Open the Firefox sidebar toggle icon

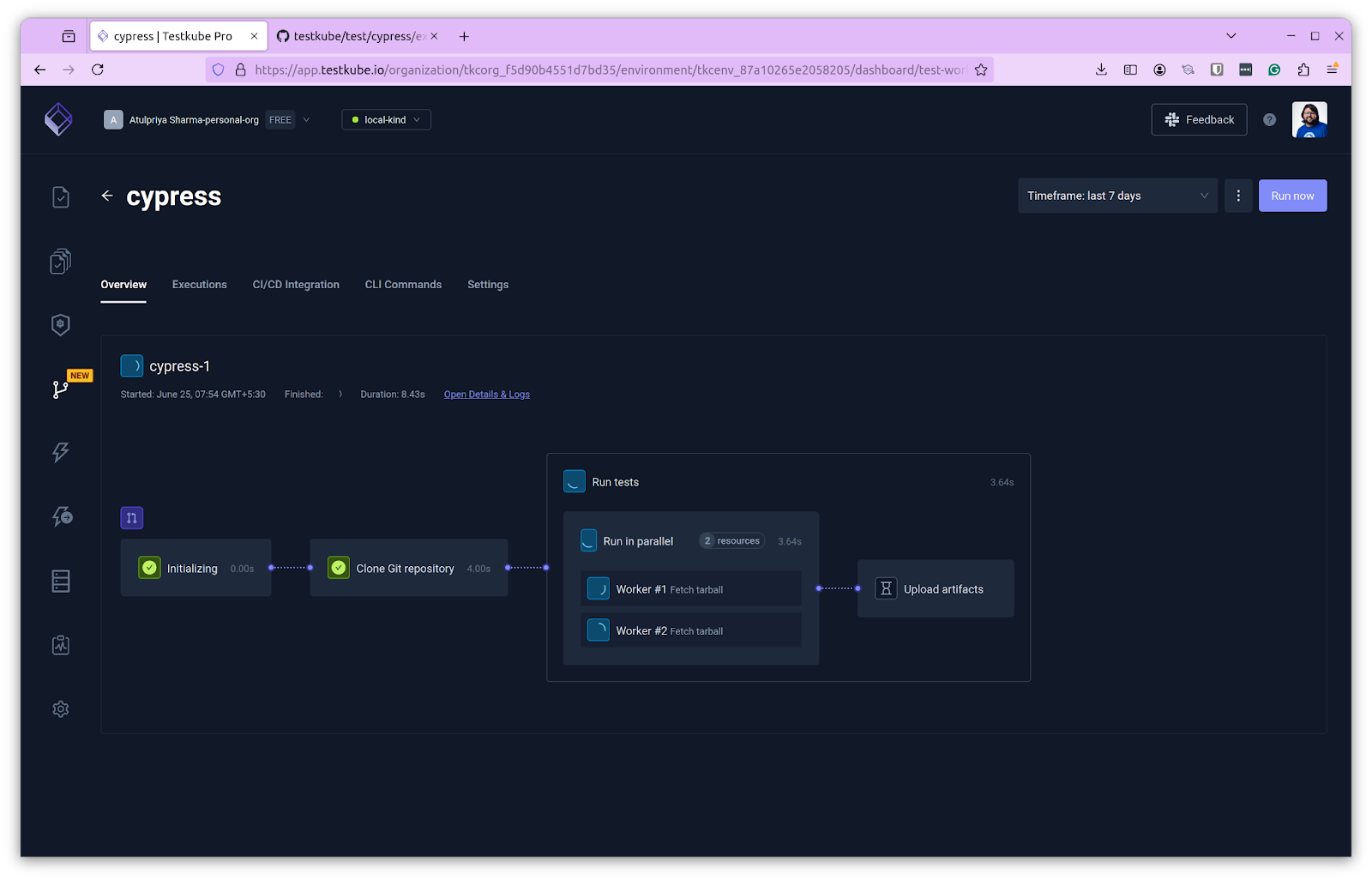tap(1130, 69)
